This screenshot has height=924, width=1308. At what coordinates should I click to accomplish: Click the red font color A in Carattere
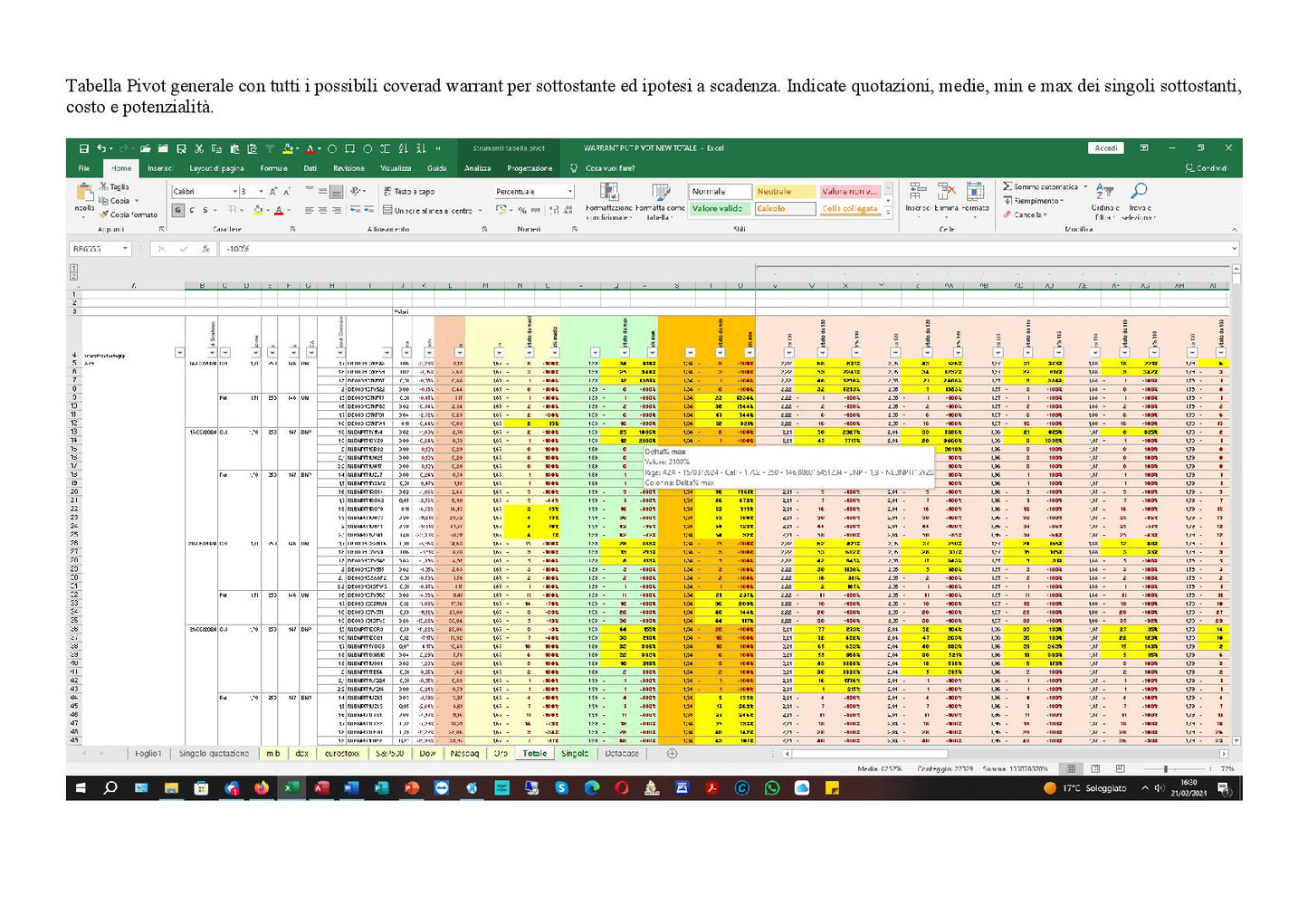click(278, 210)
